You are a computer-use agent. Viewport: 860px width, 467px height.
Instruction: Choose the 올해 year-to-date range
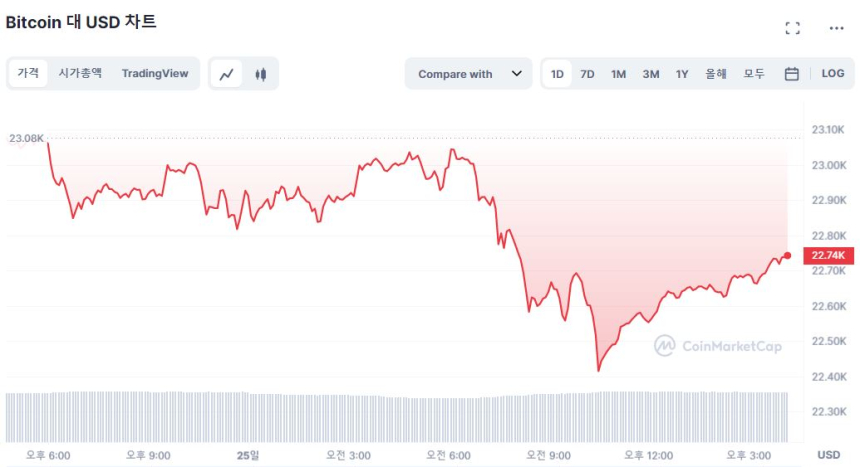[x=716, y=74]
